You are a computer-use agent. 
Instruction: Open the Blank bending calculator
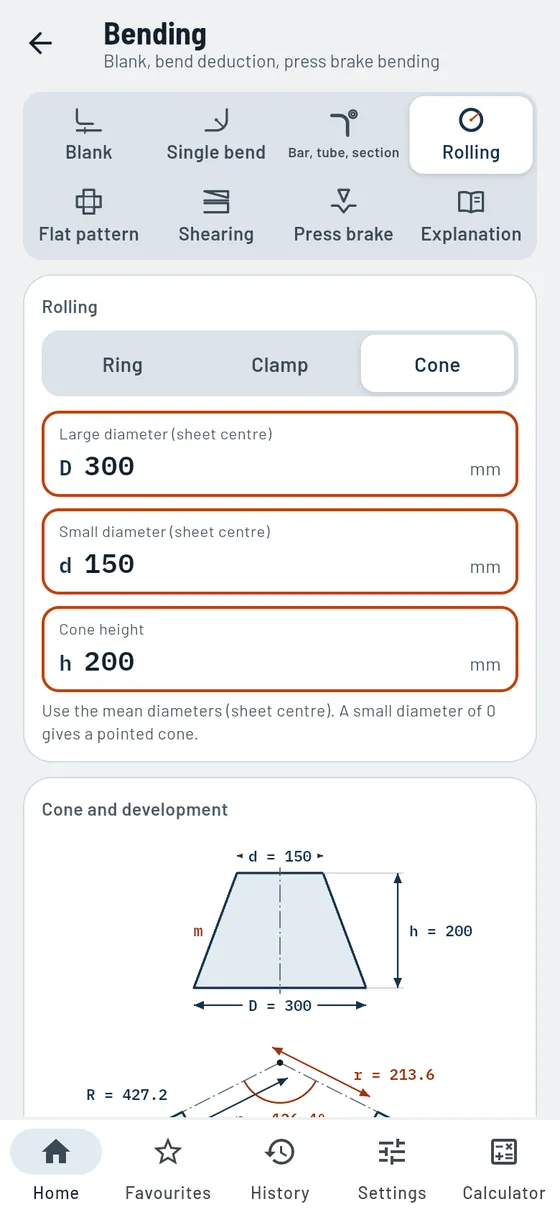pyautogui.click(x=89, y=135)
